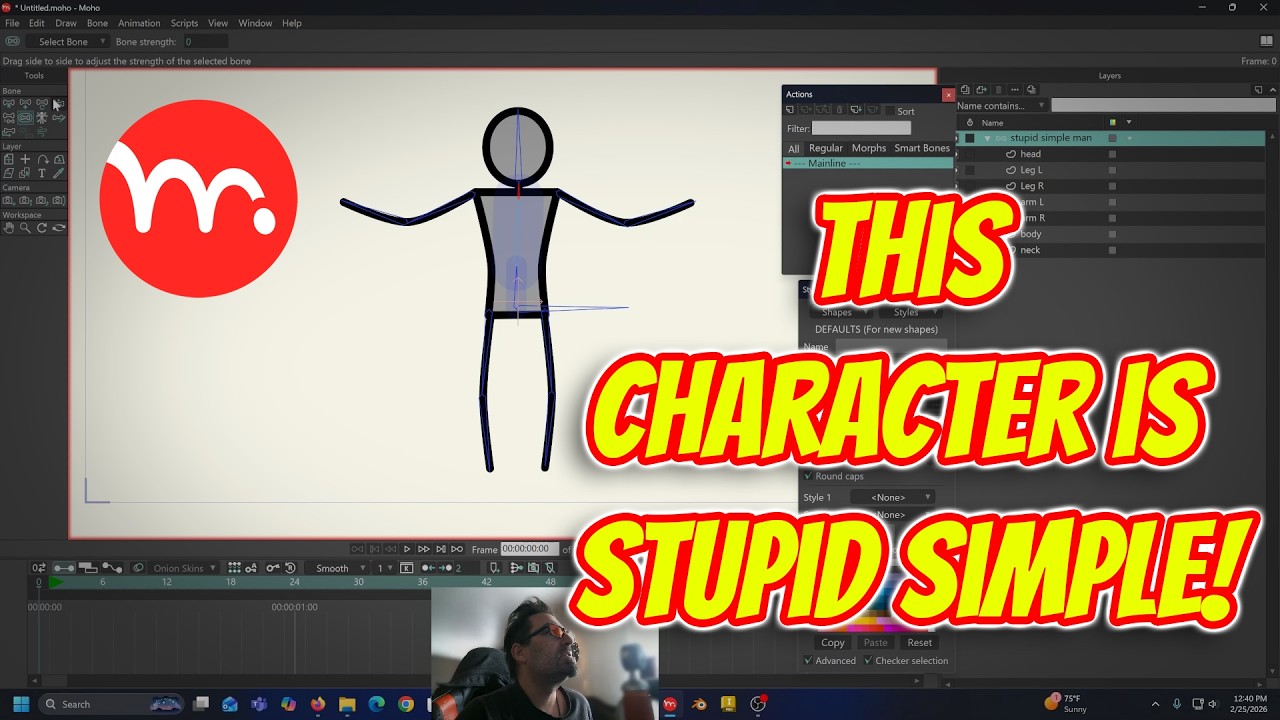The height and width of the screenshot is (720, 1280).
Task: Select the Bind Points tool with snowflake icon
Action: coord(42,117)
